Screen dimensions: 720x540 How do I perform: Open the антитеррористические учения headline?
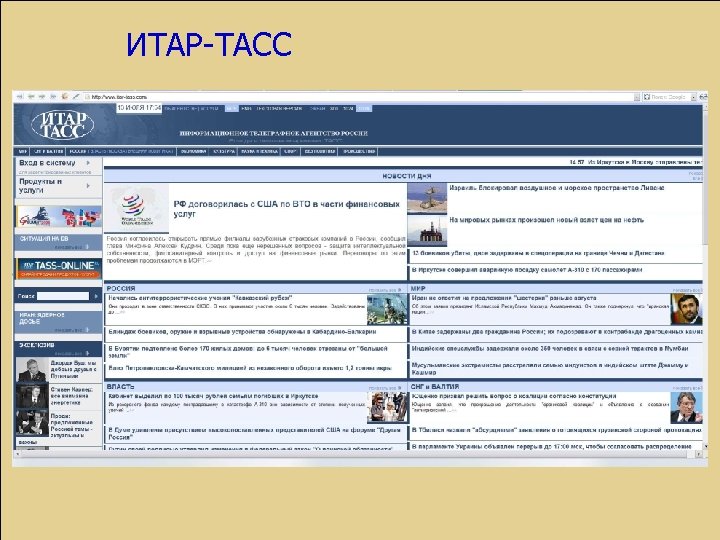pos(200,298)
